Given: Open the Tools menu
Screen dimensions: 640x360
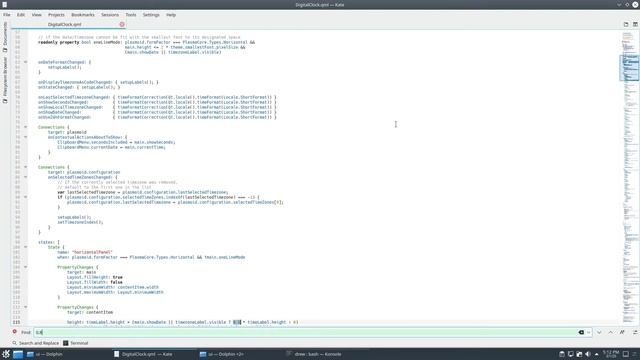Looking at the screenshot, I should 131,15.
